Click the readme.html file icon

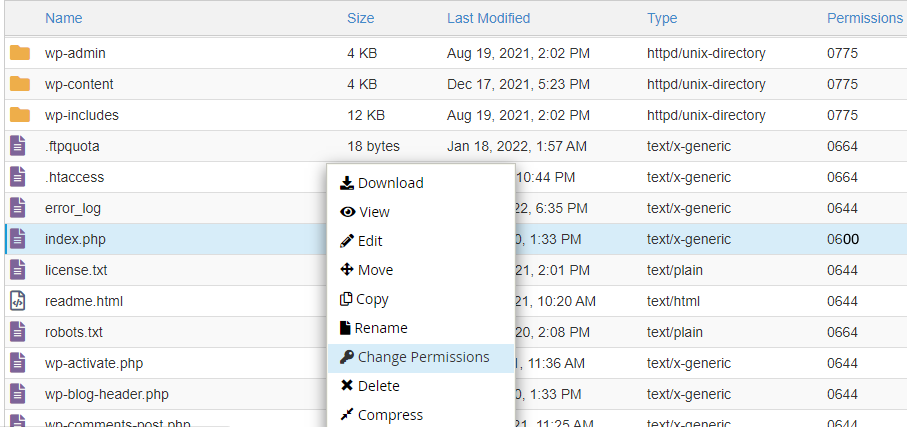17,301
